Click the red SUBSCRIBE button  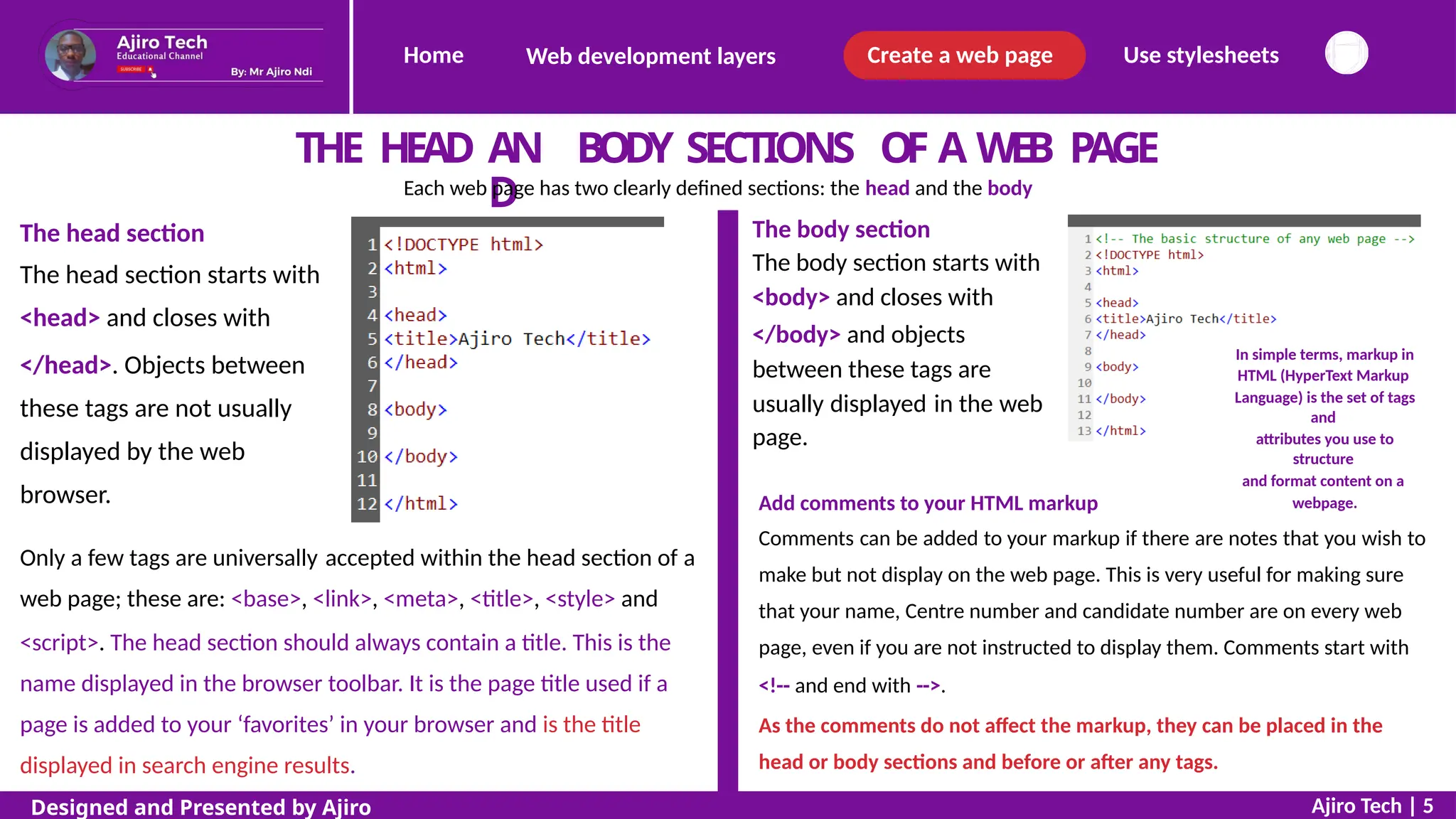point(131,70)
